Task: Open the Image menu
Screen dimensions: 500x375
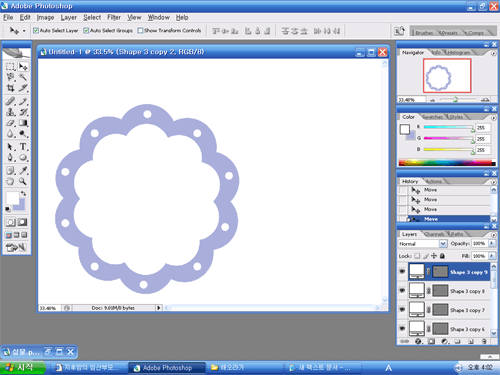Action: (x=45, y=17)
